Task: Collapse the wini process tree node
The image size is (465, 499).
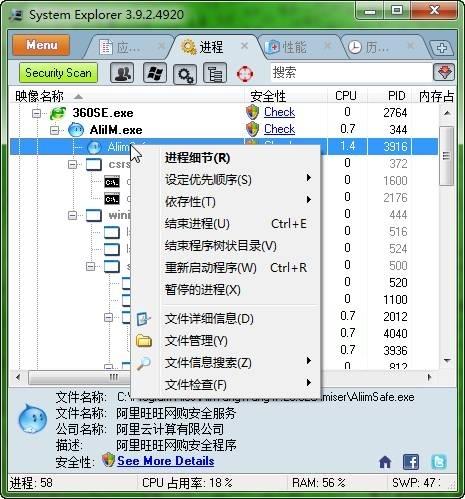Action: click(x=72, y=215)
